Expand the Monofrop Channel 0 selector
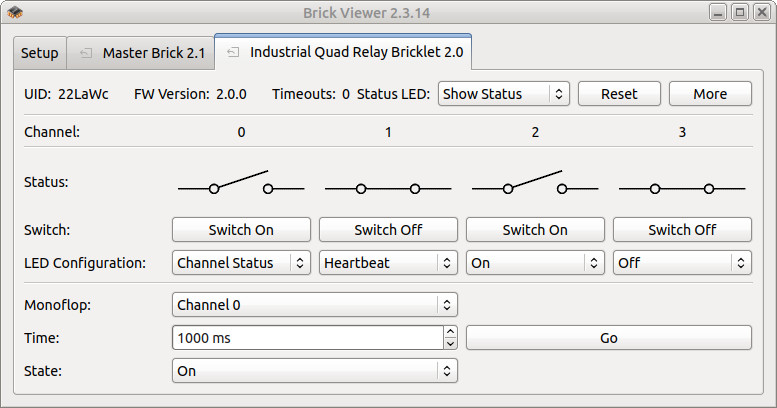 pos(314,304)
